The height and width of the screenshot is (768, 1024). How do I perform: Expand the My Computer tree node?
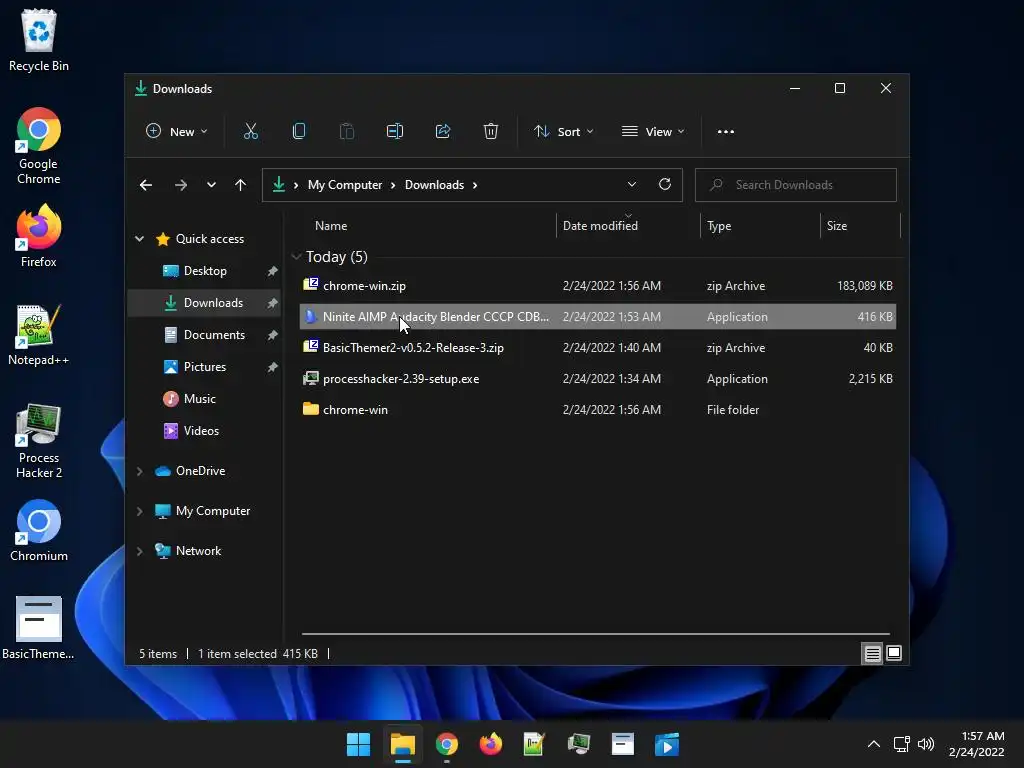pyautogui.click(x=139, y=511)
